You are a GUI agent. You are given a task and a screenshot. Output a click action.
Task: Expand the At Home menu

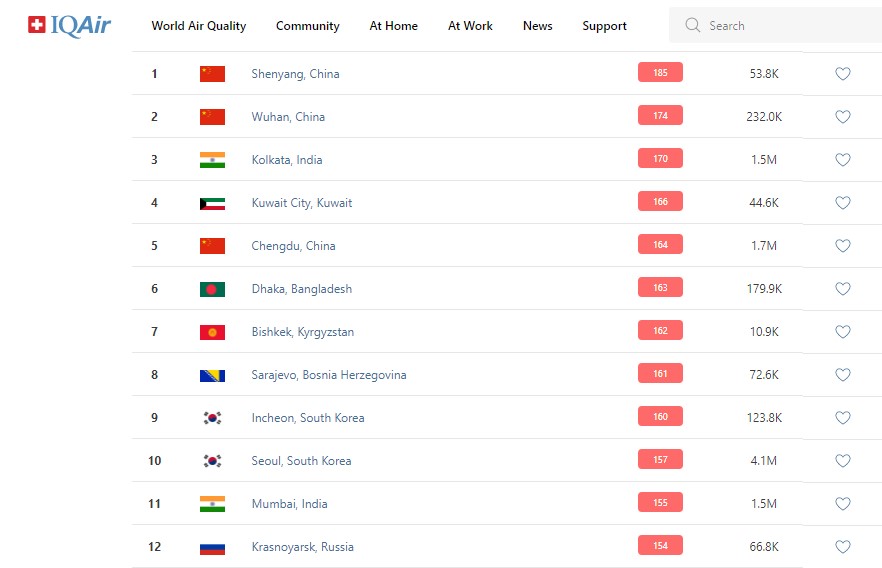393,26
